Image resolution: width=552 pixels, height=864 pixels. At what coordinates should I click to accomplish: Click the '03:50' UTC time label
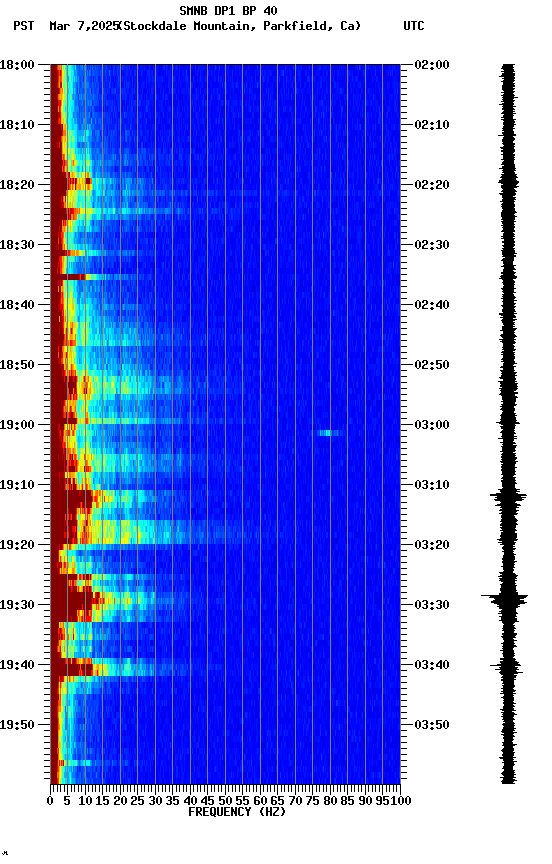point(432,725)
